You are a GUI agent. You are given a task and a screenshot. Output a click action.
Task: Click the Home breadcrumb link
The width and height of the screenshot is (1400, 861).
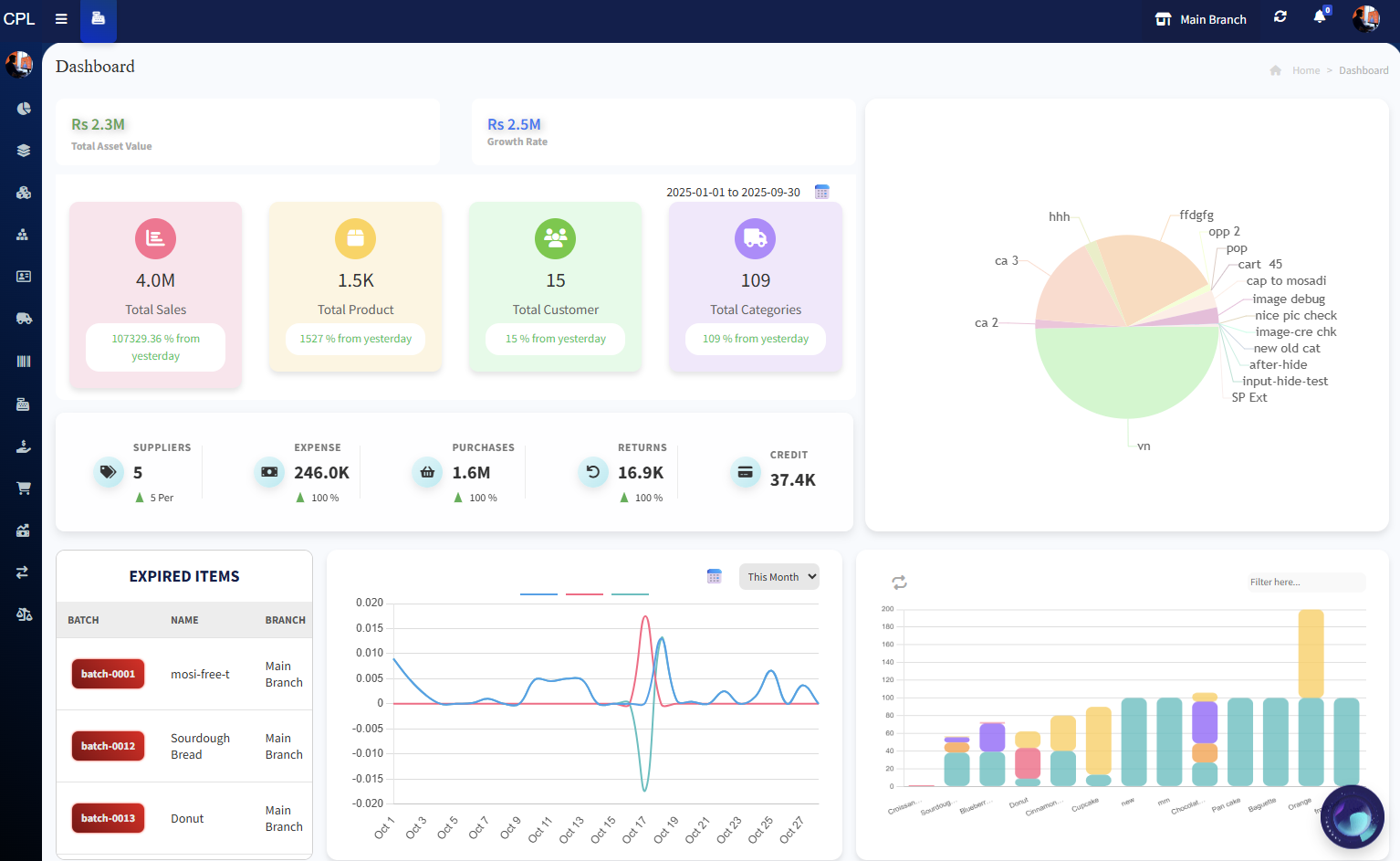tap(1305, 70)
